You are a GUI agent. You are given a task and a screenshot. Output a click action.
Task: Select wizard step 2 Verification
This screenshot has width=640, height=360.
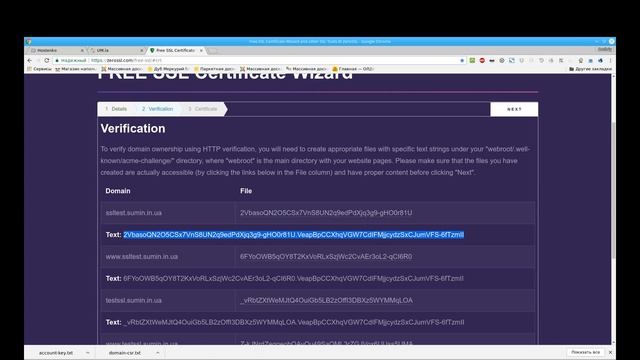click(x=158, y=109)
